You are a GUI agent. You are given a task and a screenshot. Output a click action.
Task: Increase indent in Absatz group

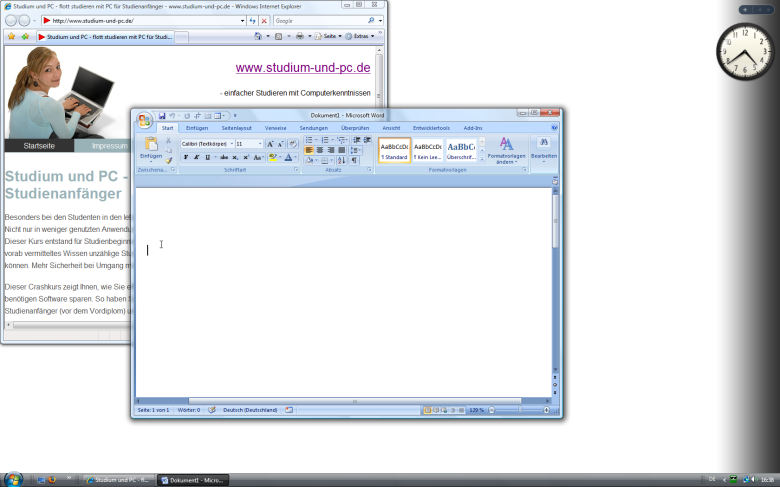pyautogui.click(x=367, y=140)
